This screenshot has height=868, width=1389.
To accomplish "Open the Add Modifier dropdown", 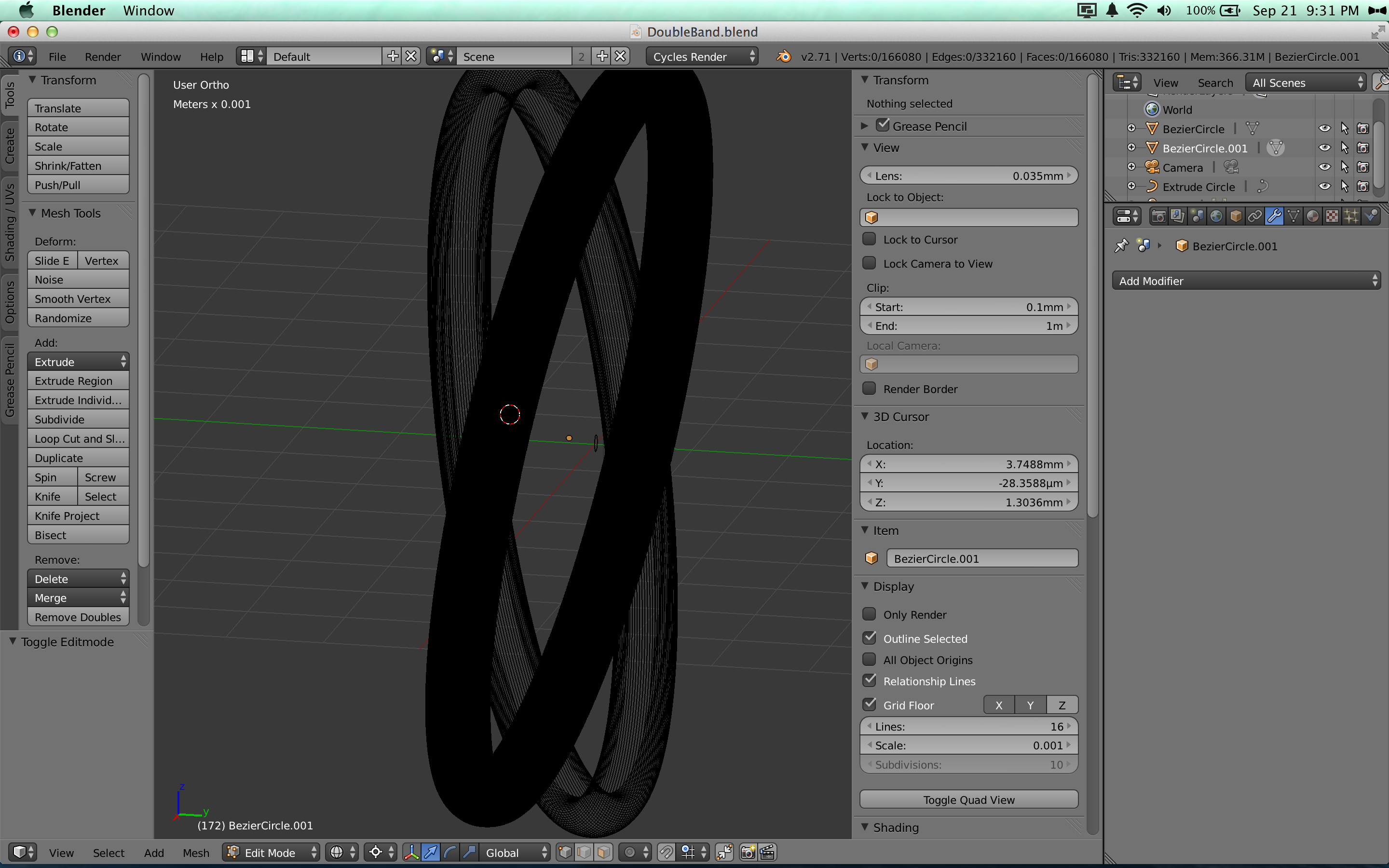I will click(1246, 281).
